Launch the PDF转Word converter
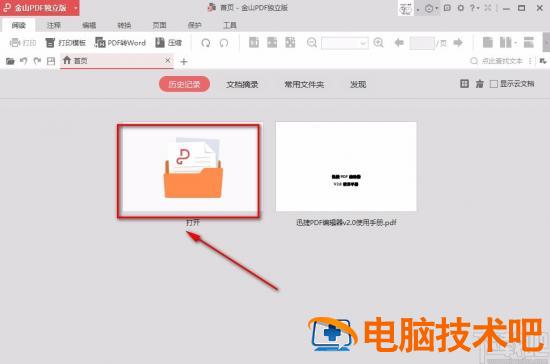The image size is (550, 364). point(120,43)
